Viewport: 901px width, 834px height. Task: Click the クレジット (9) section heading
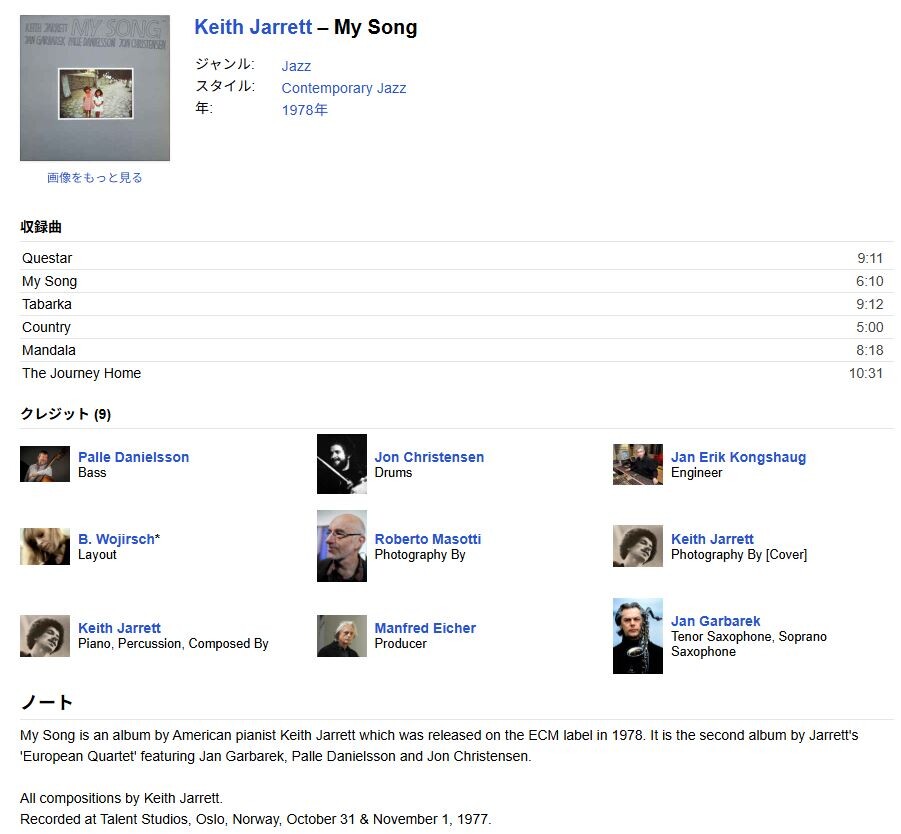tap(66, 414)
